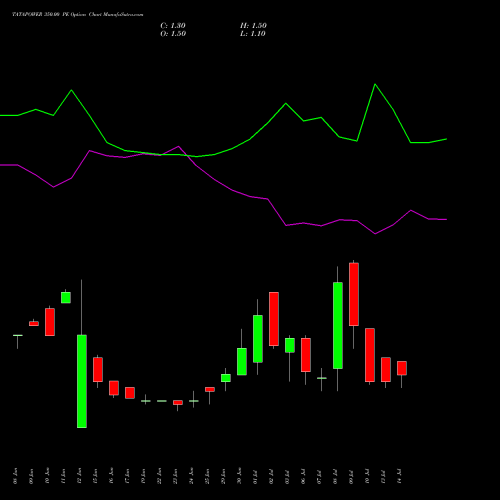Click the close value C: 1.30
Viewport: 500px width, 500px height.
(173, 26)
